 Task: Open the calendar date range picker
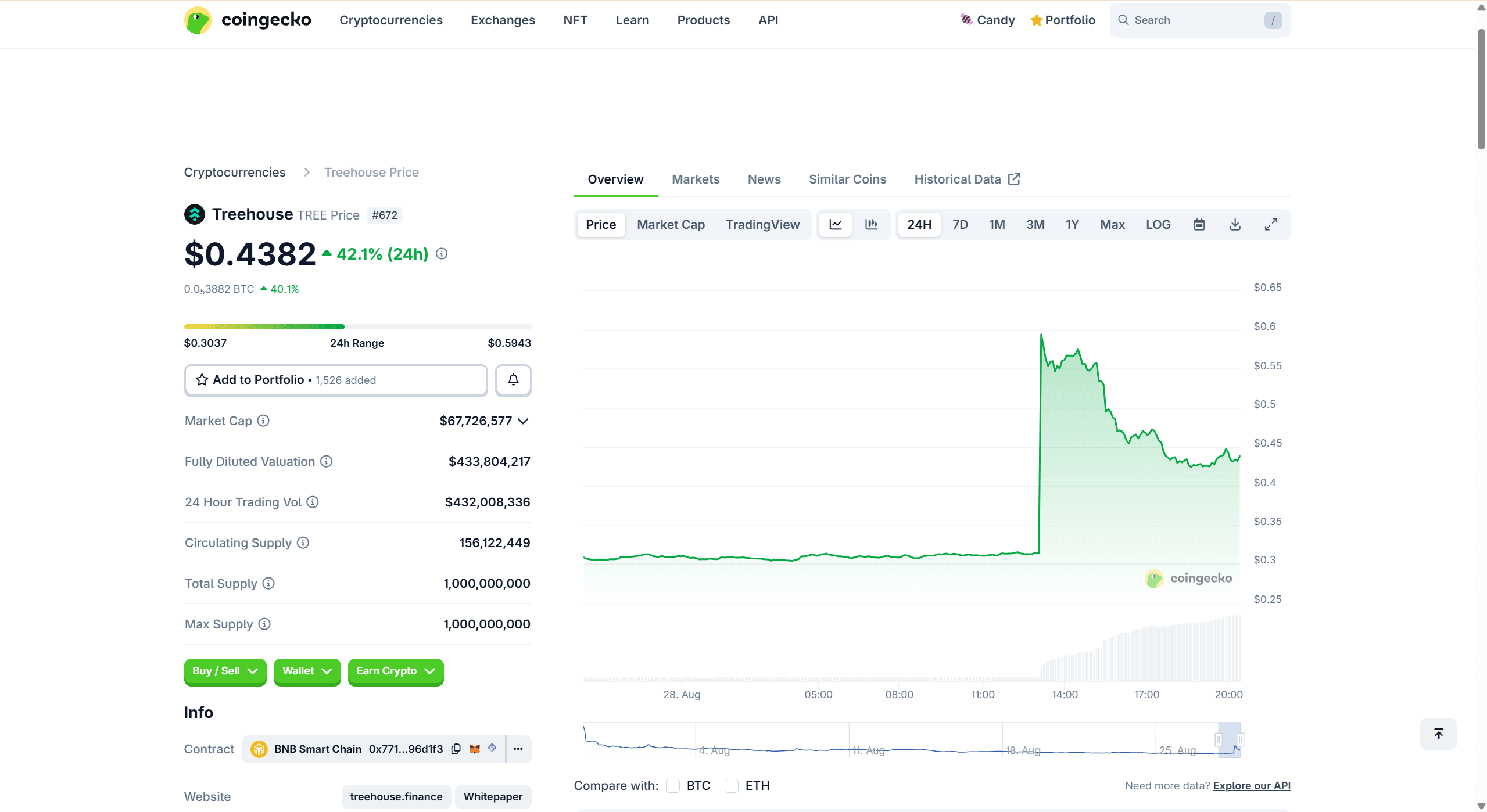(x=1199, y=224)
